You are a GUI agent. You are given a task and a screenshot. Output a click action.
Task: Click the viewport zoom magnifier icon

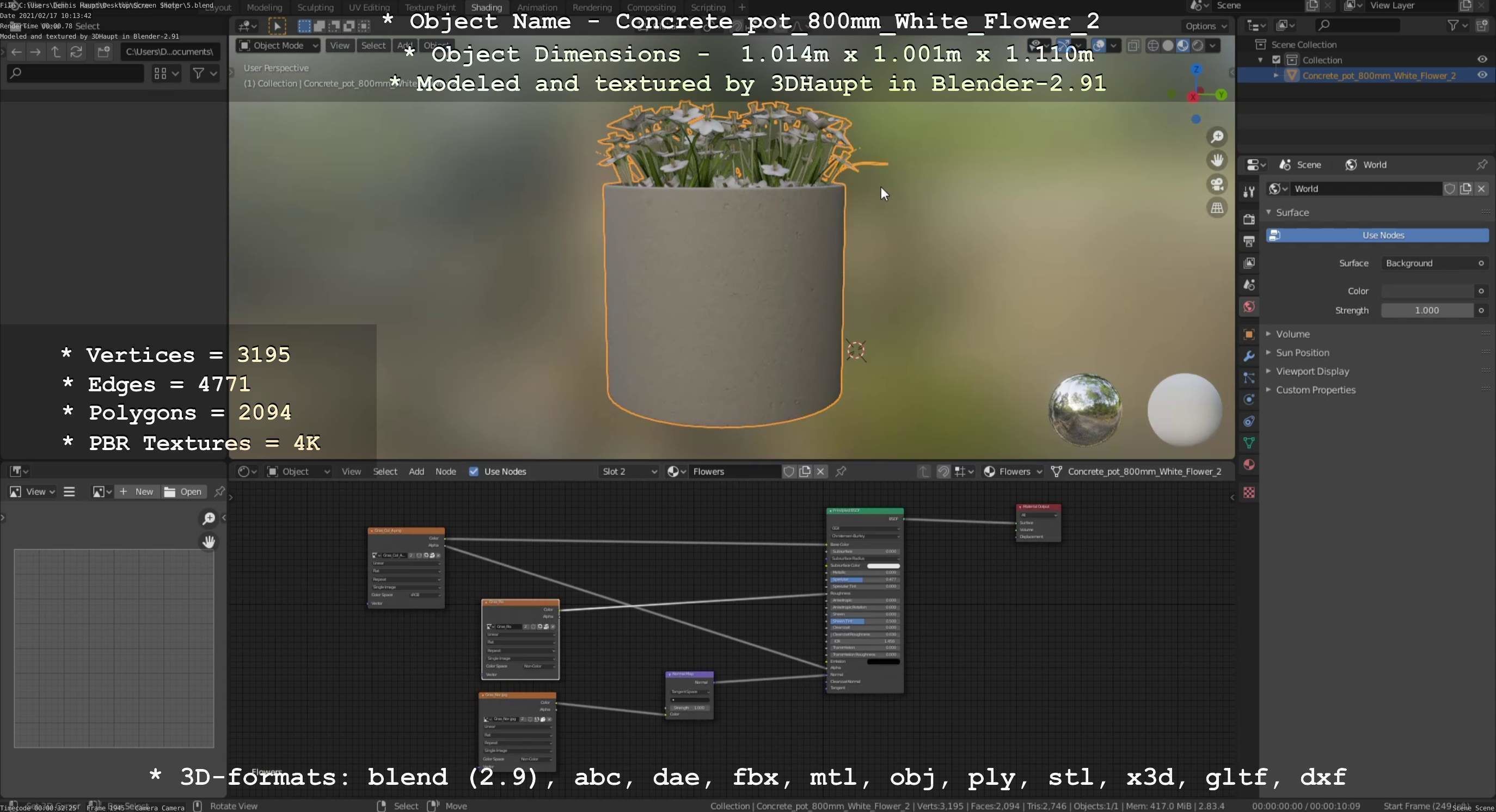point(1217,137)
